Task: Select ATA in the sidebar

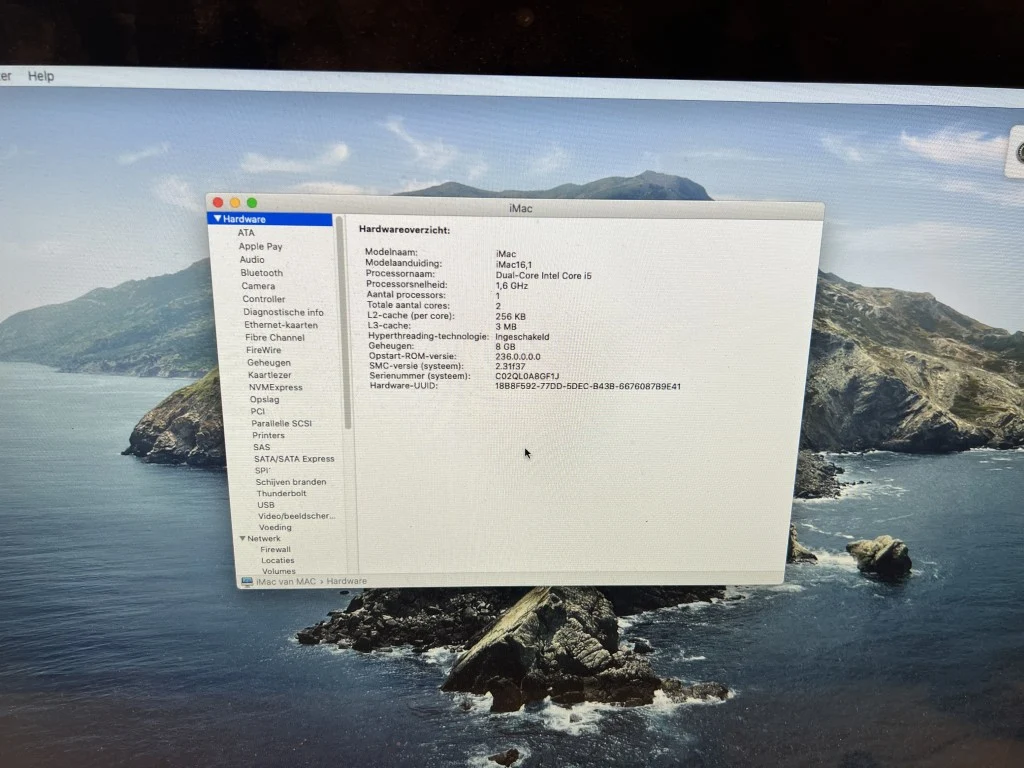Action: coord(246,232)
